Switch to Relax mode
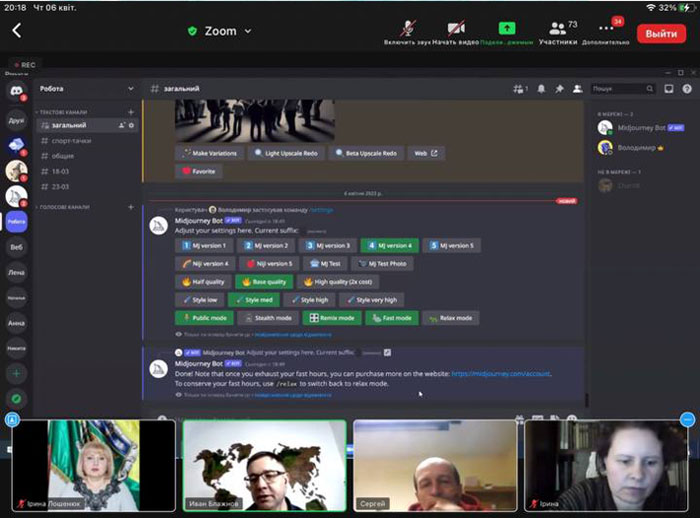The height and width of the screenshot is (518, 700). pyautogui.click(x=450, y=318)
